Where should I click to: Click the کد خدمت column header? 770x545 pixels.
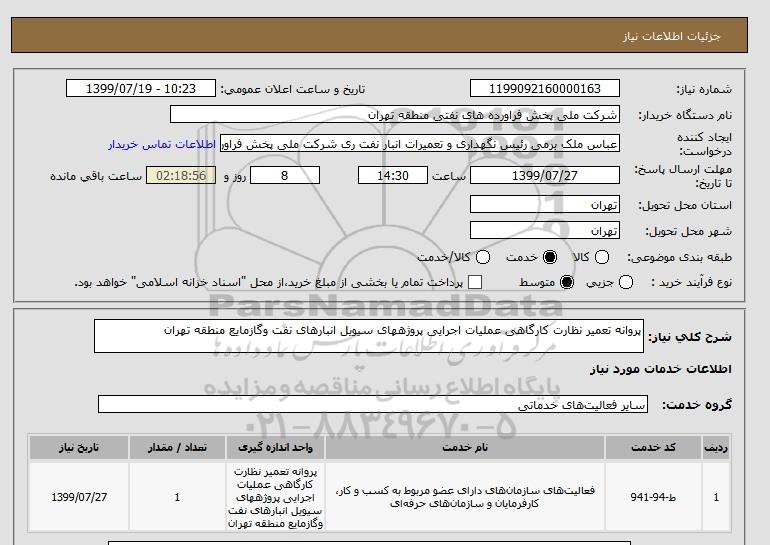pos(653,447)
